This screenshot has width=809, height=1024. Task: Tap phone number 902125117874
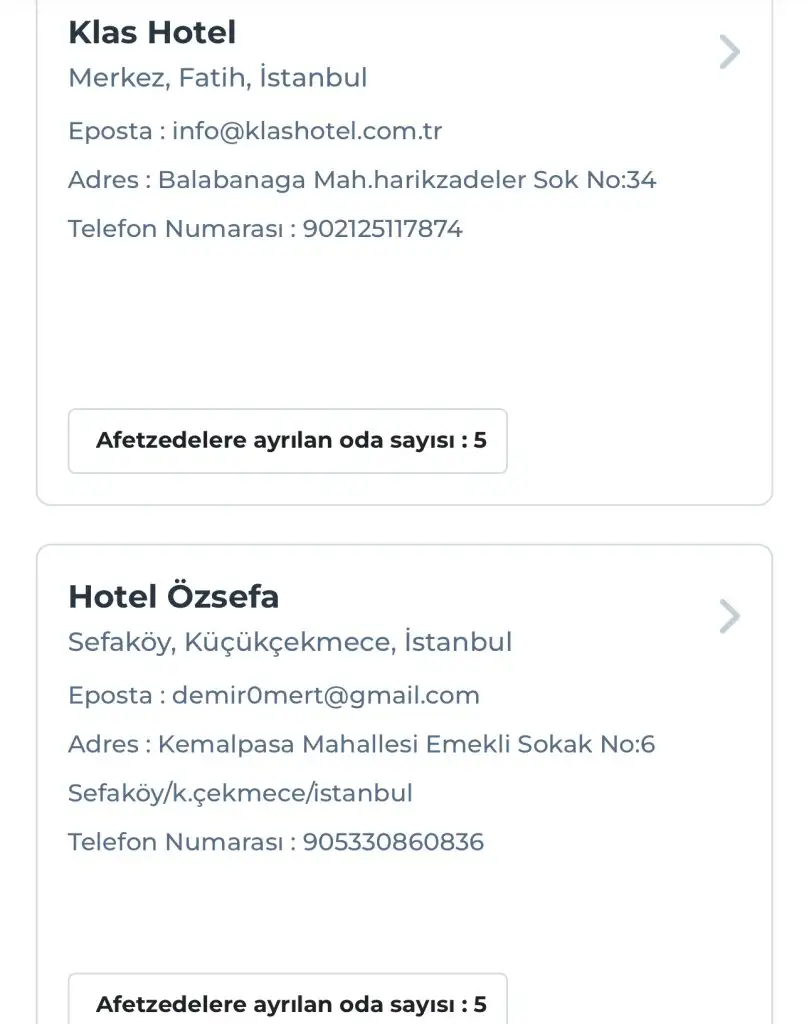click(383, 229)
